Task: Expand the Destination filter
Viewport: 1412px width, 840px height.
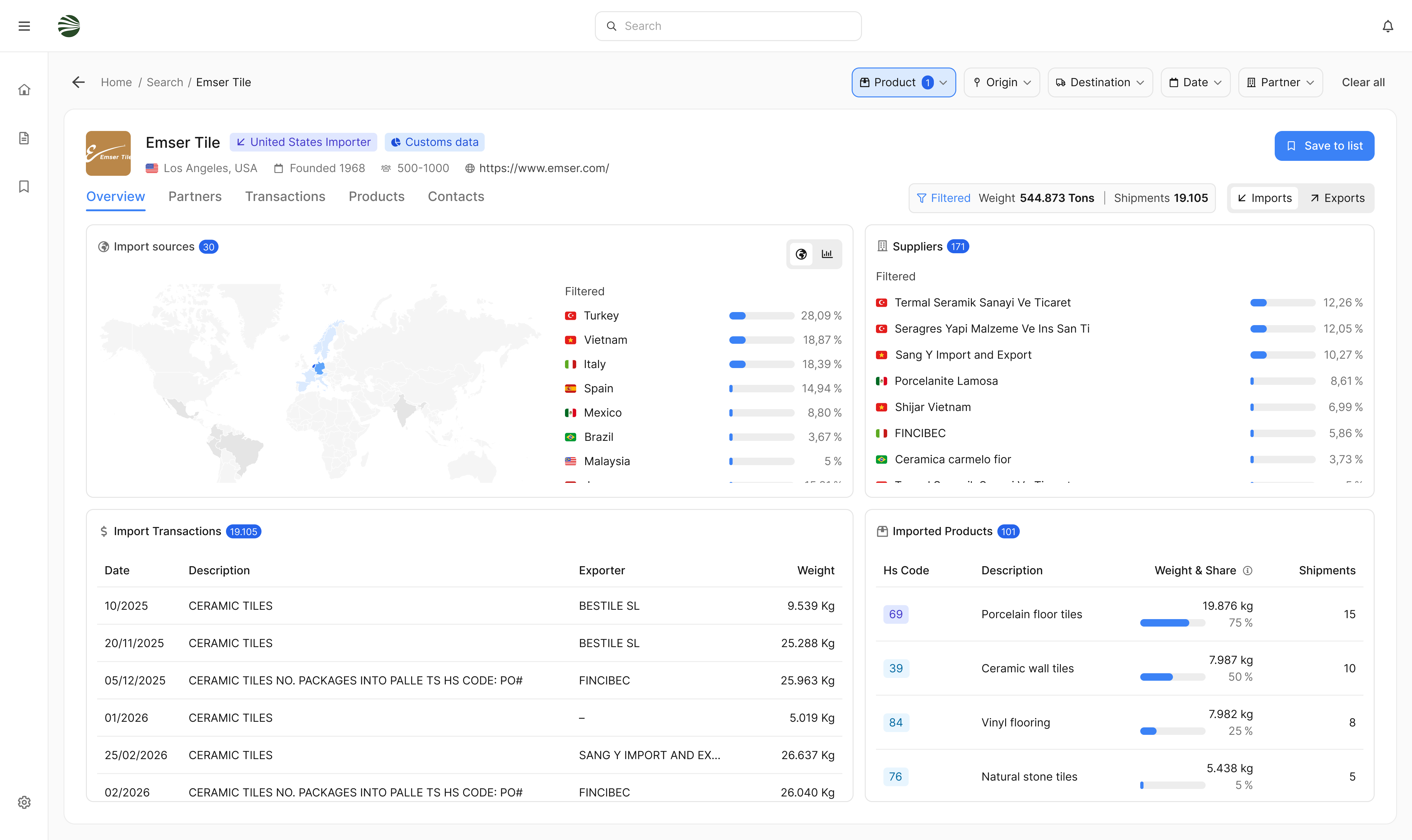Action: coord(1099,82)
